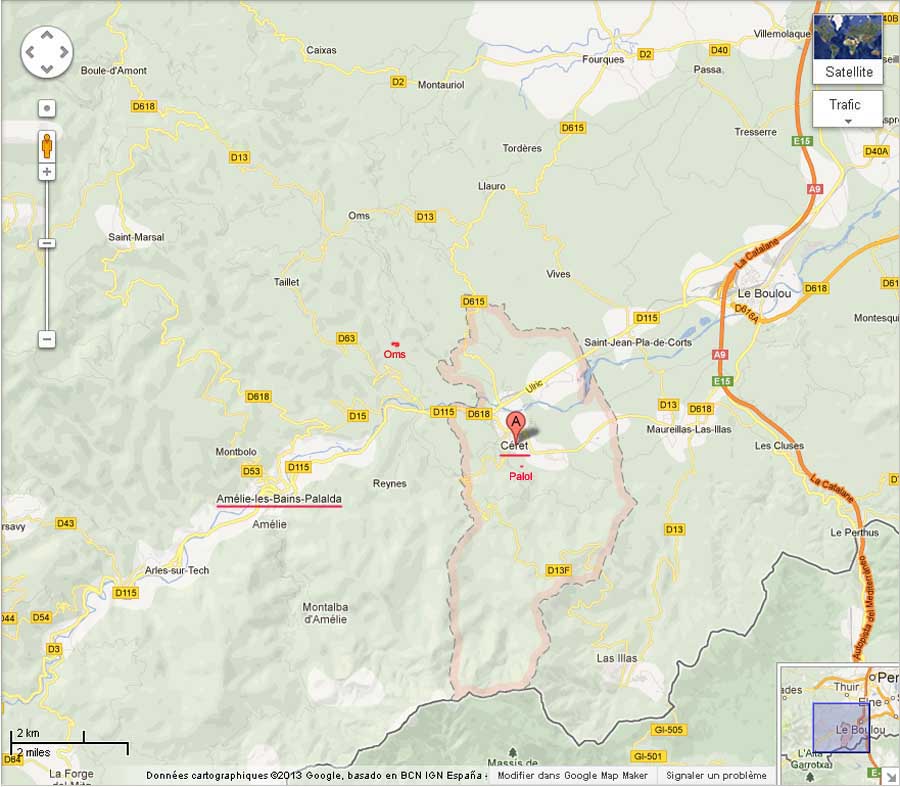The width and height of the screenshot is (900, 787).
Task: Click the Taillet village label
Action: (286, 282)
